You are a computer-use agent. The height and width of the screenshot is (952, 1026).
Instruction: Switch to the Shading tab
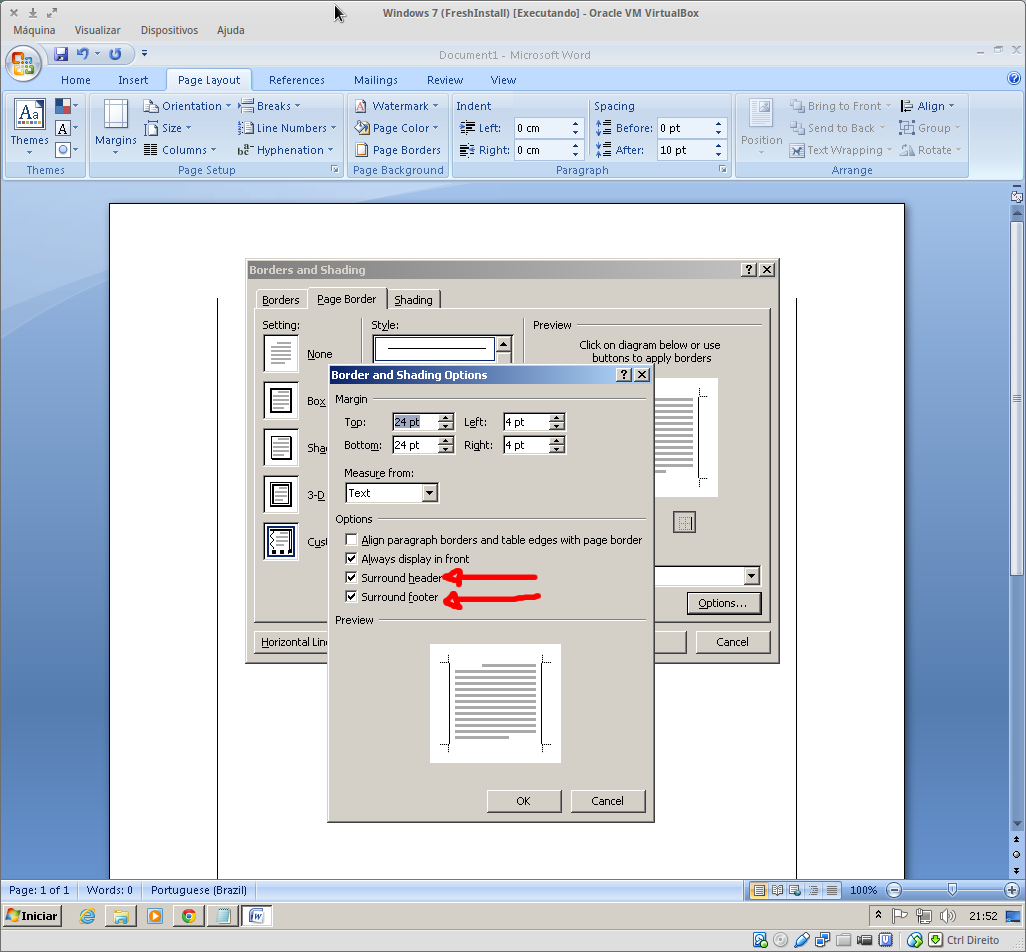(x=413, y=300)
